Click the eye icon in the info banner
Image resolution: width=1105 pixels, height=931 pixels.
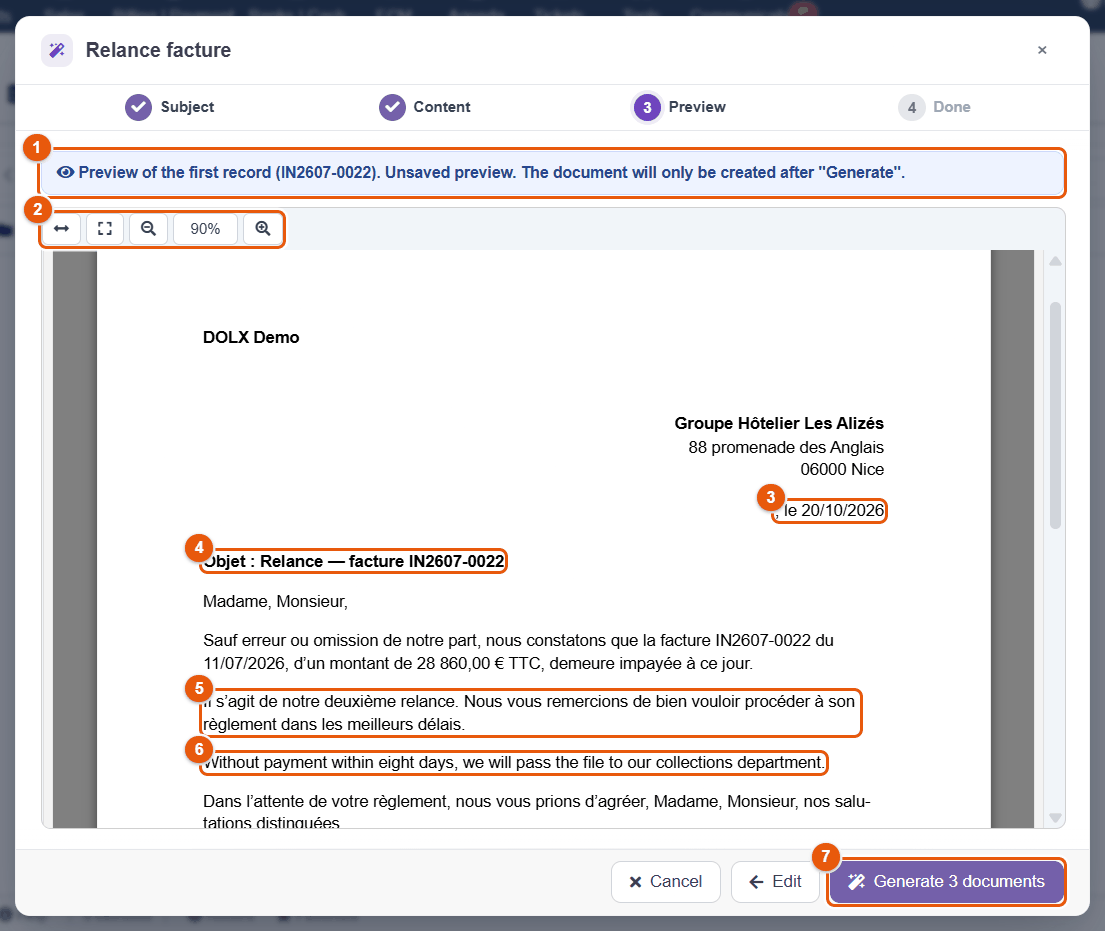(x=66, y=173)
